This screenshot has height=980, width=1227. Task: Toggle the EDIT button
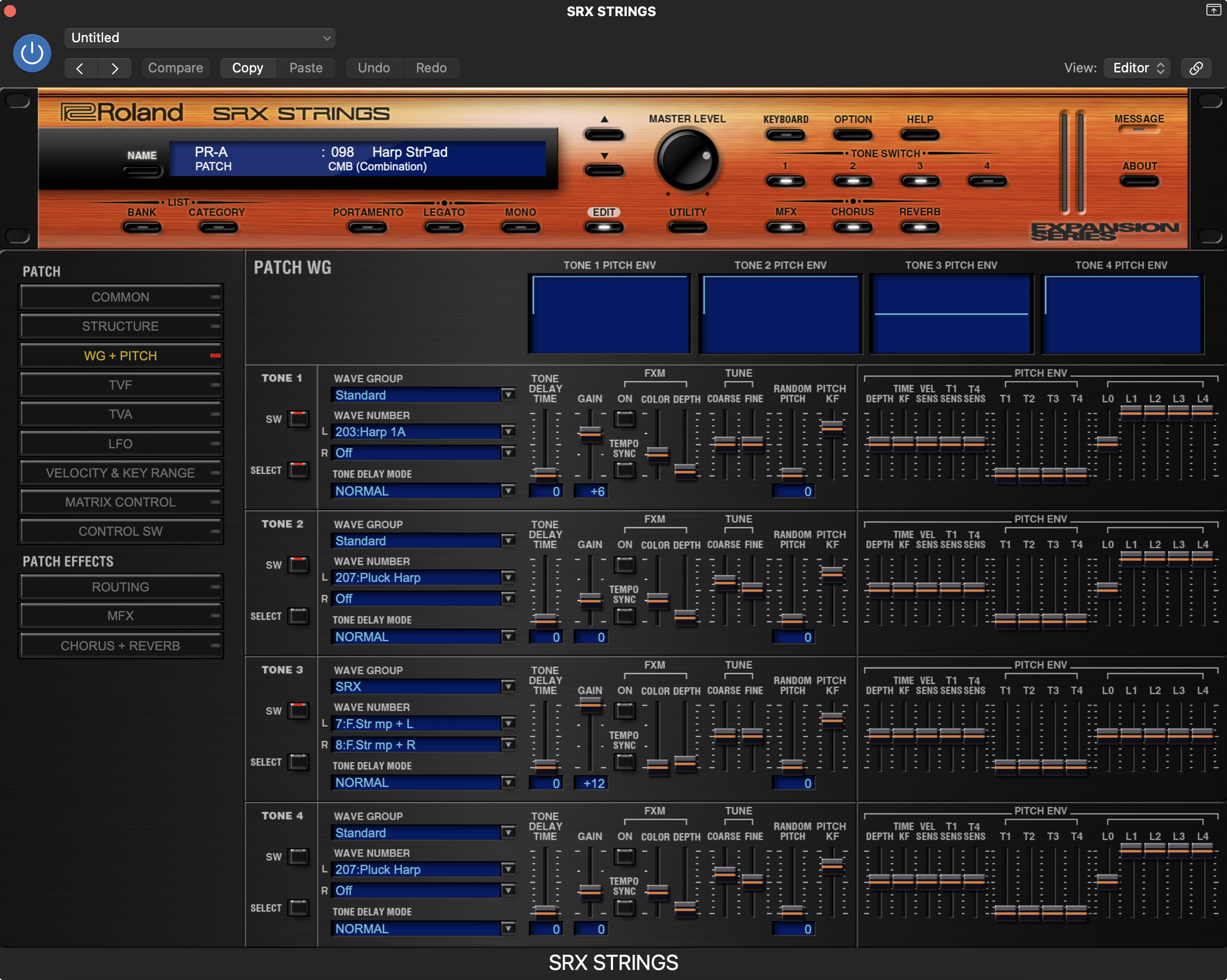(x=604, y=228)
